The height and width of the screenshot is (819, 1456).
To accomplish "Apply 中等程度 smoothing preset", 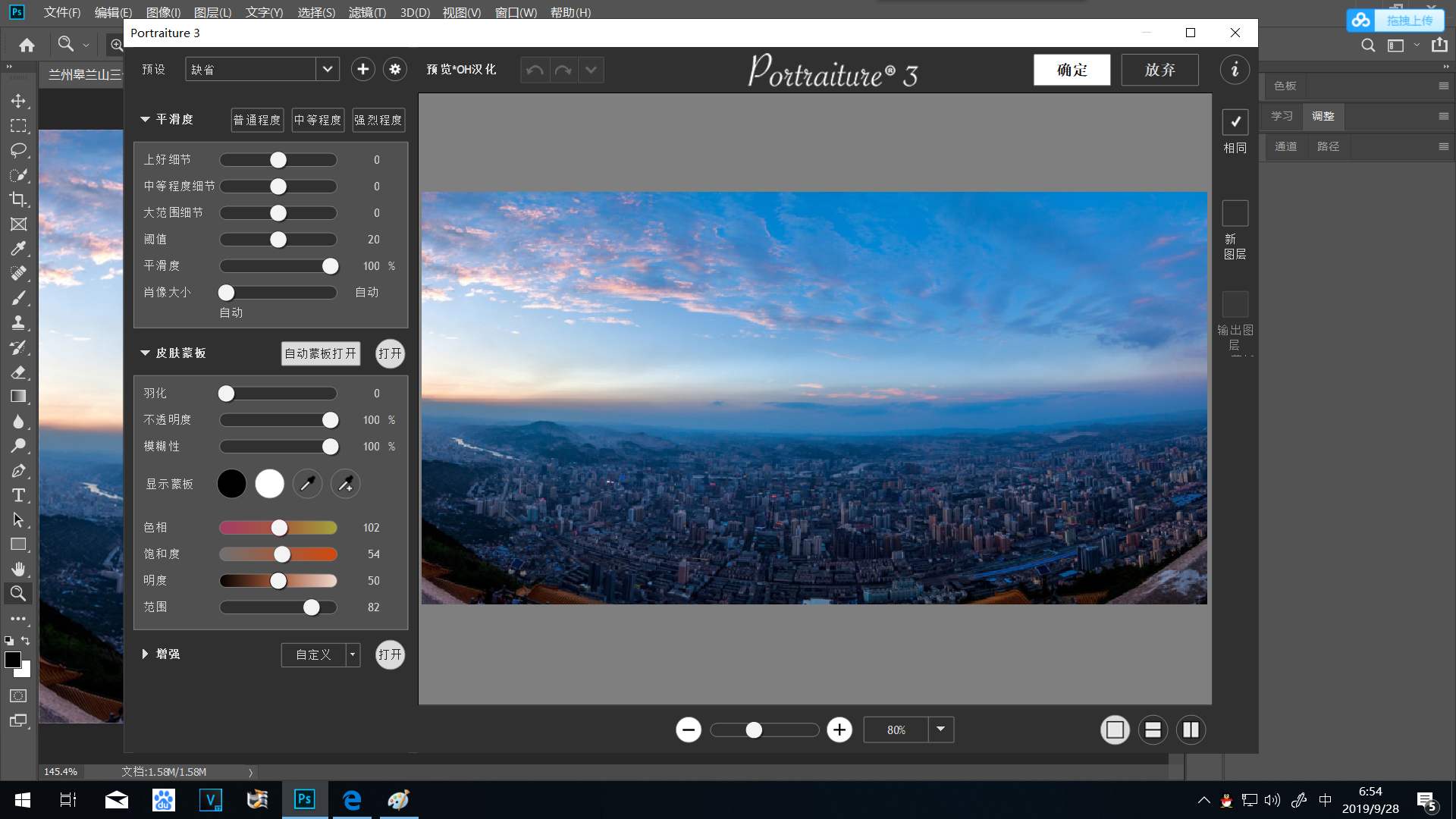I will pyautogui.click(x=318, y=120).
